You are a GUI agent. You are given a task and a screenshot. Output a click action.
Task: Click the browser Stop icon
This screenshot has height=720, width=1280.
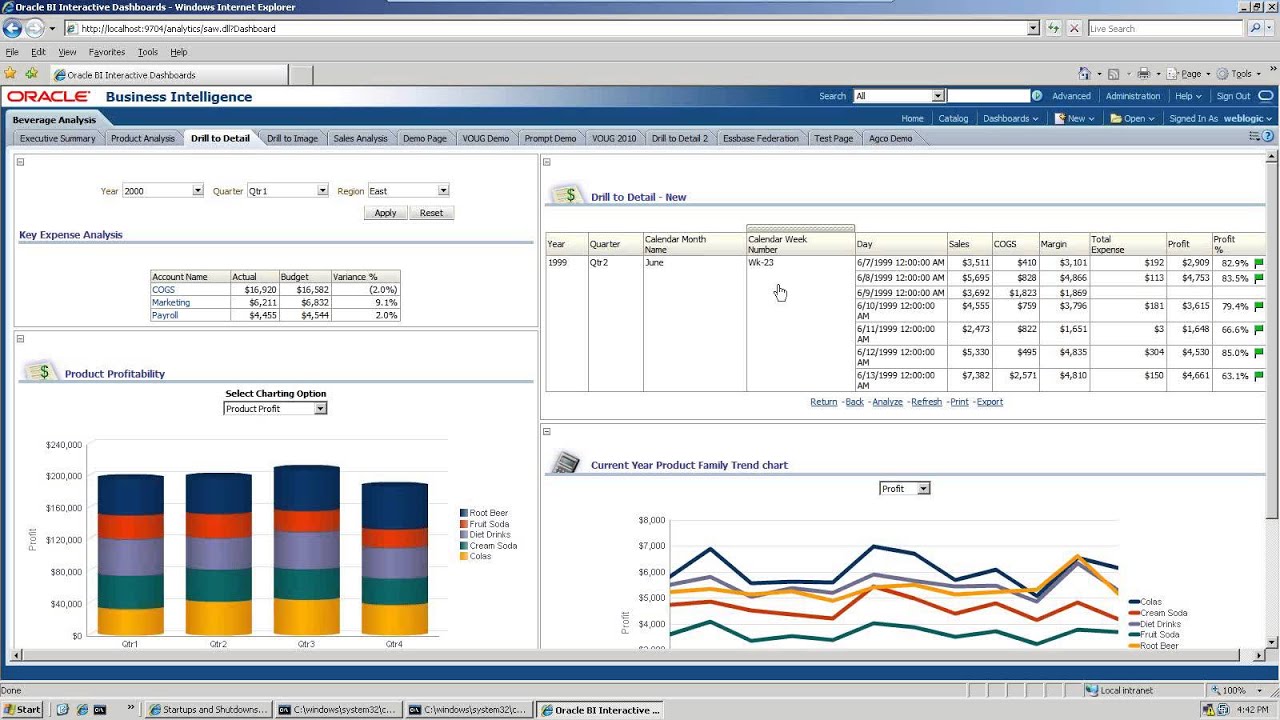tap(1075, 29)
